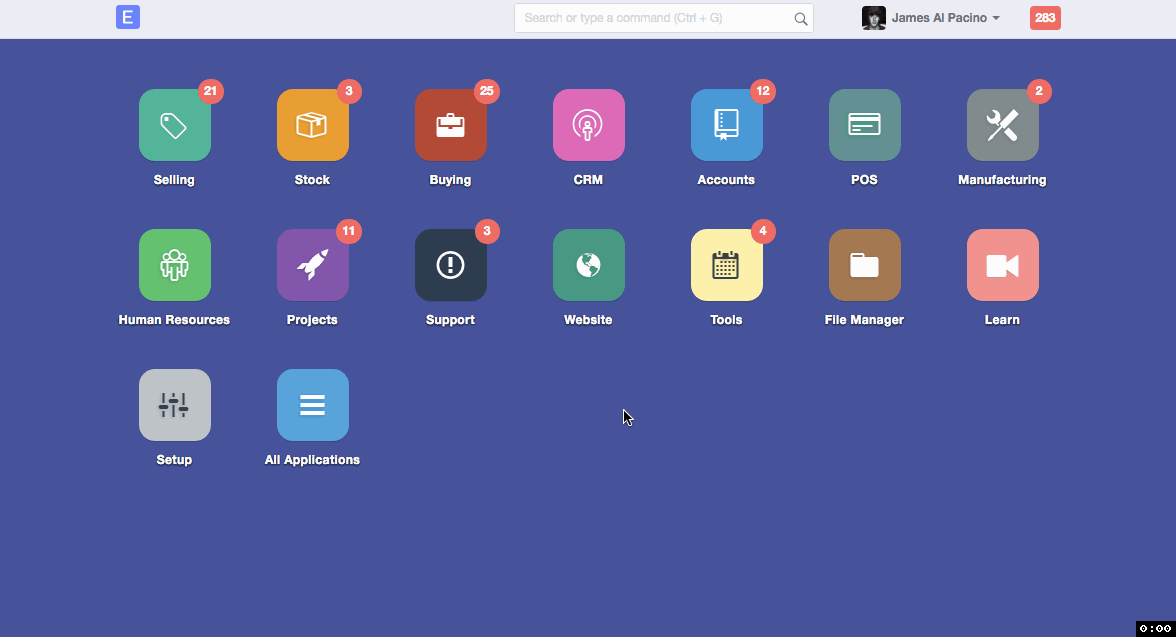
Task: Click the 283 notifications badge
Action: 1045,18
